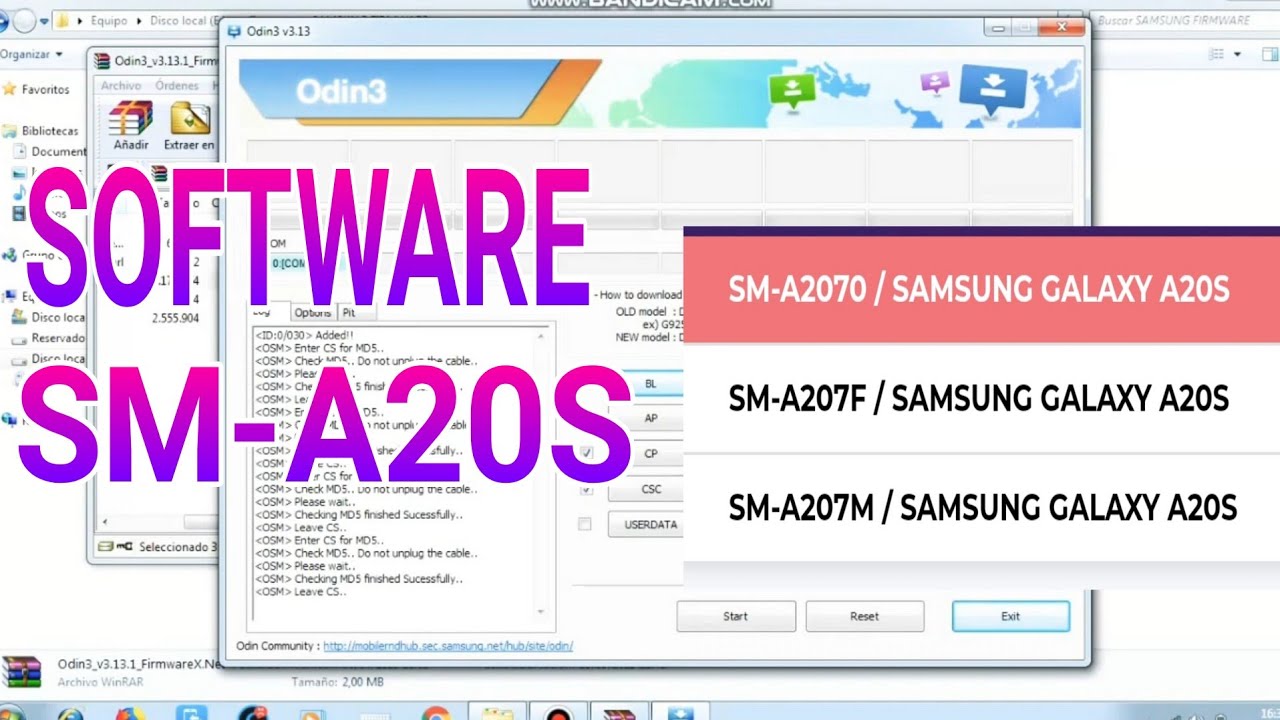Click the Explorer view options icon
The height and width of the screenshot is (720, 1280).
pyautogui.click(x=1214, y=53)
